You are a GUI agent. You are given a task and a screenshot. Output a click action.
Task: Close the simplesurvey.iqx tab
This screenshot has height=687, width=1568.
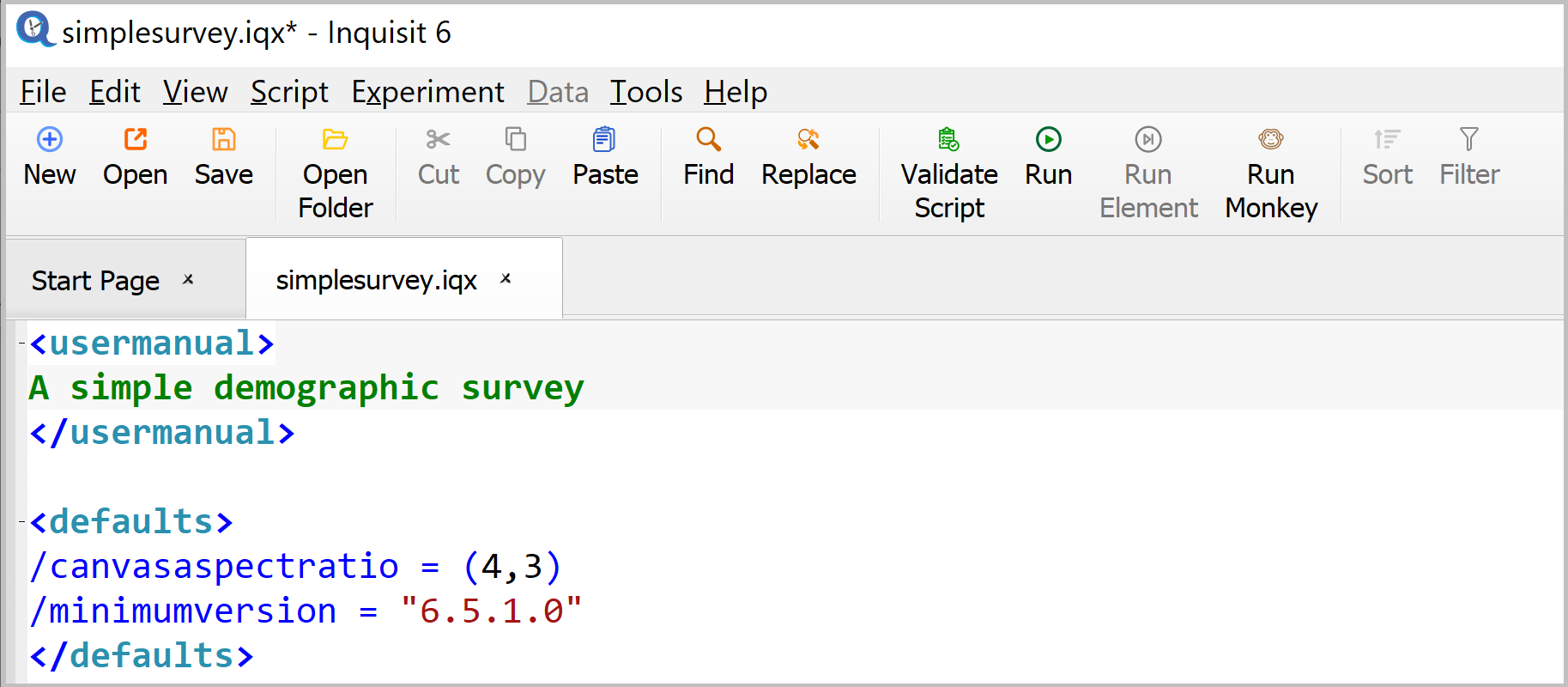(x=506, y=278)
